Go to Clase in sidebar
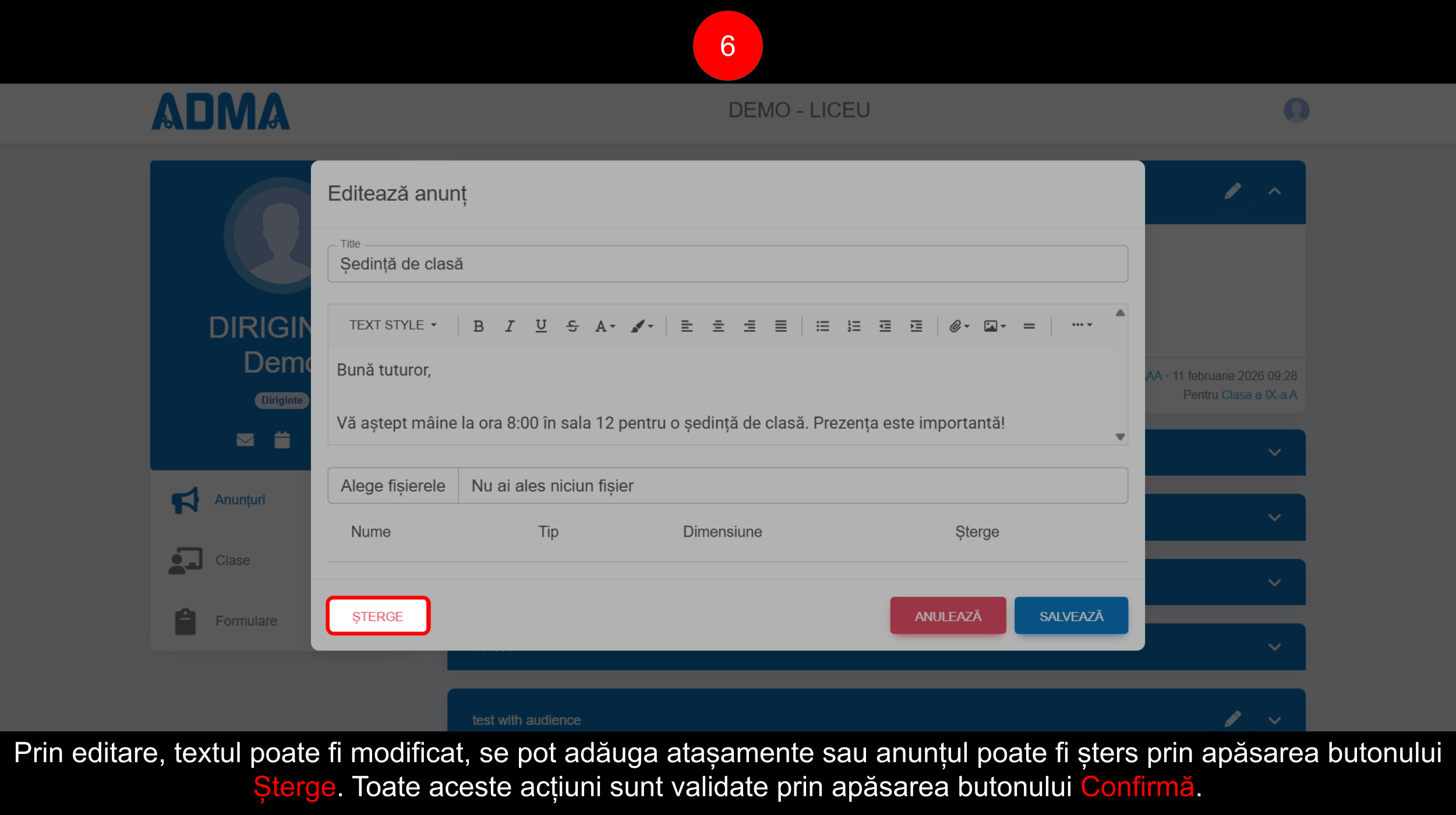This screenshot has height=815, width=1456. pyautogui.click(x=232, y=560)
